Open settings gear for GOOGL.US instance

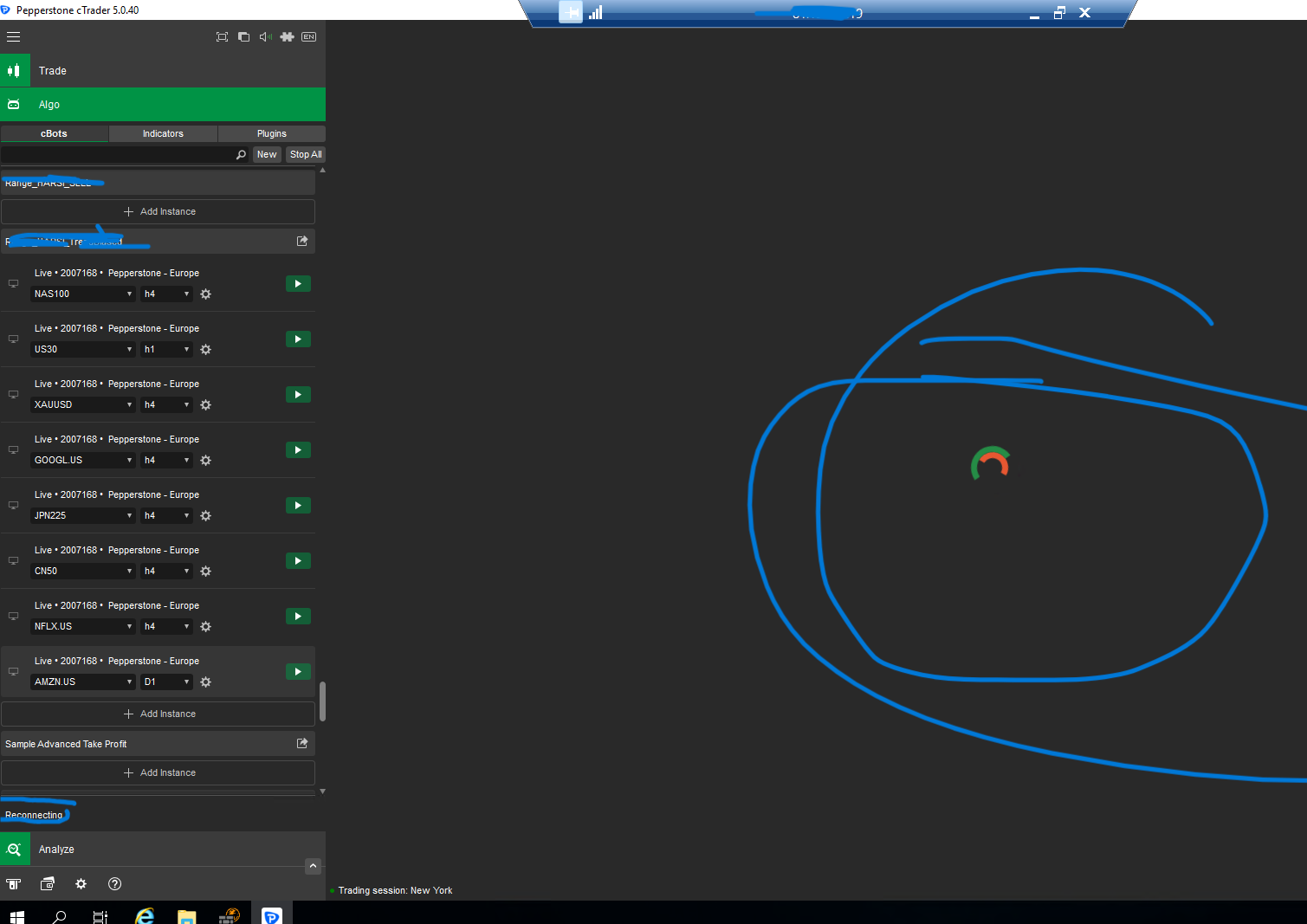(206, 461)
